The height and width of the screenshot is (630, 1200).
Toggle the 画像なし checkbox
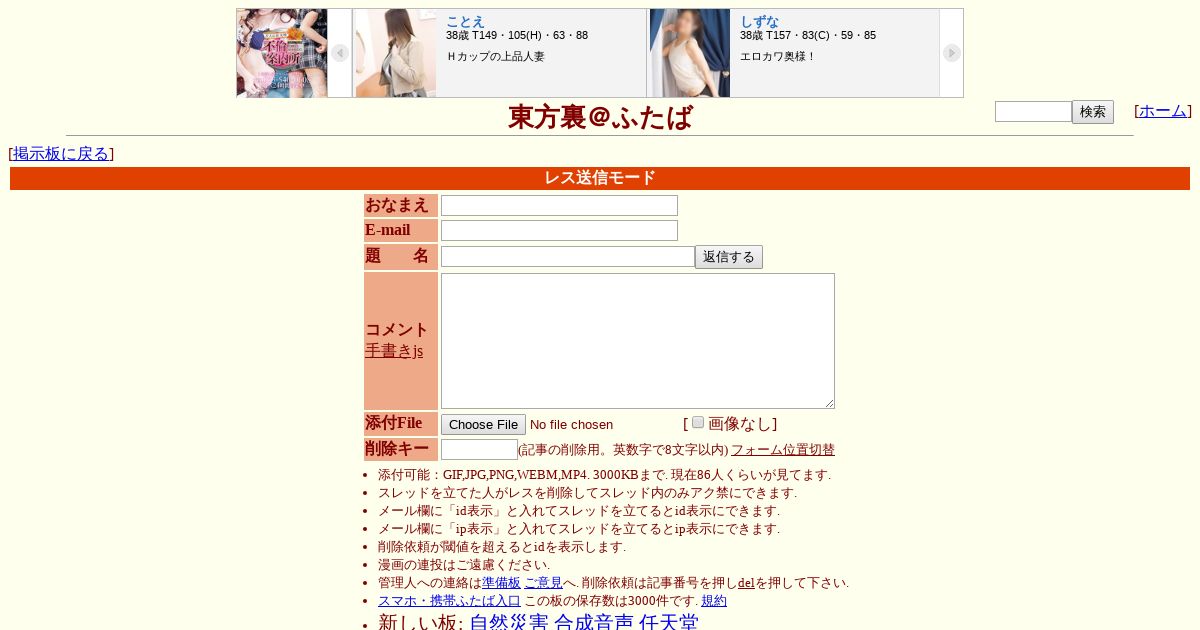click(698, 422)
